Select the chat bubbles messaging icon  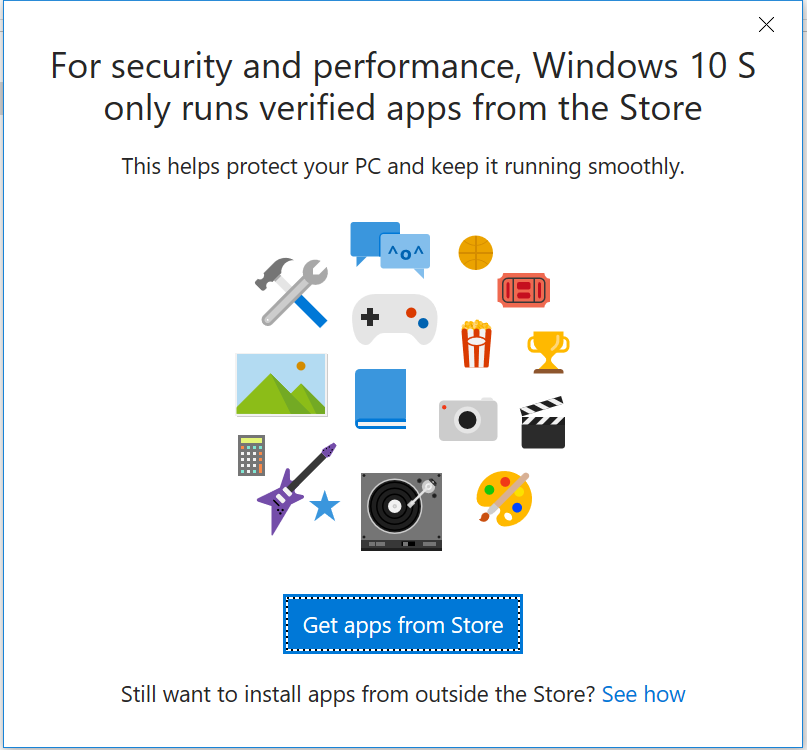click(390, 250)
